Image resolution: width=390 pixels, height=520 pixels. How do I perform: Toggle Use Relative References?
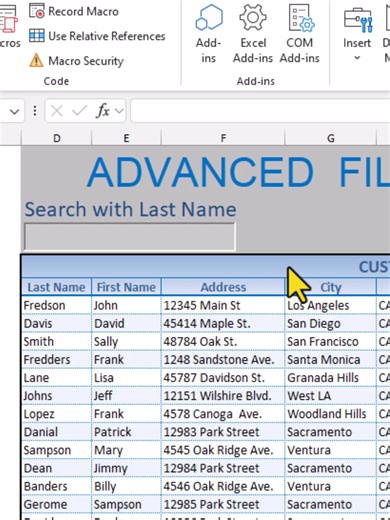click(97, 36)
